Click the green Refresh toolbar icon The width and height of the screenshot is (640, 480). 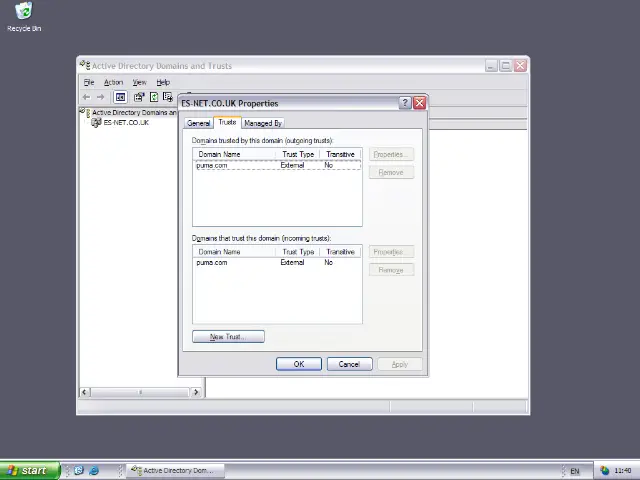point(154,97)
